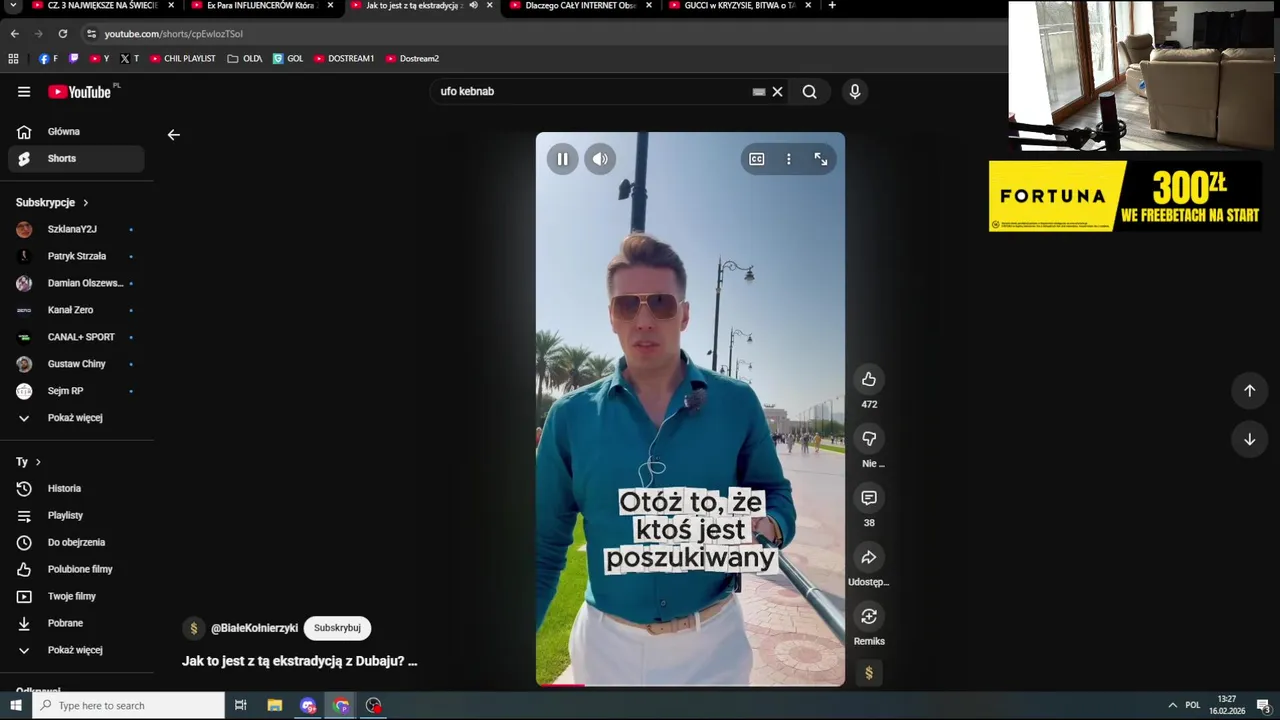Open Pobrane downloads in the sidebar
This screenshot has height=720, width=1280.
click(76, 624)
